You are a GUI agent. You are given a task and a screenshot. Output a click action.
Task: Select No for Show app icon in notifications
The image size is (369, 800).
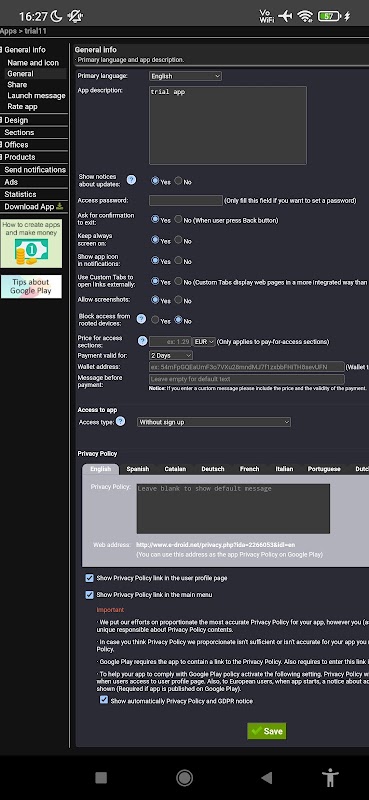point(178,260)
